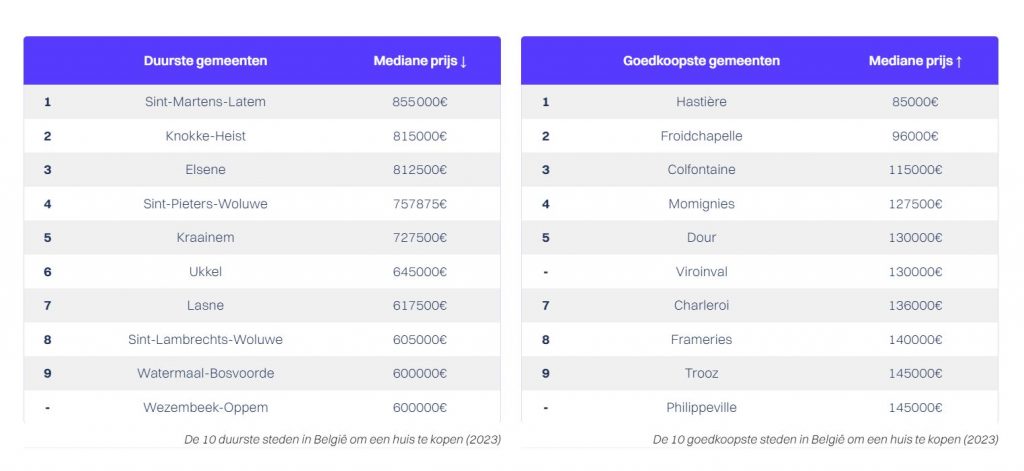Sort by the Mediane prijs ascending arrow header

(x=915, y=61)
